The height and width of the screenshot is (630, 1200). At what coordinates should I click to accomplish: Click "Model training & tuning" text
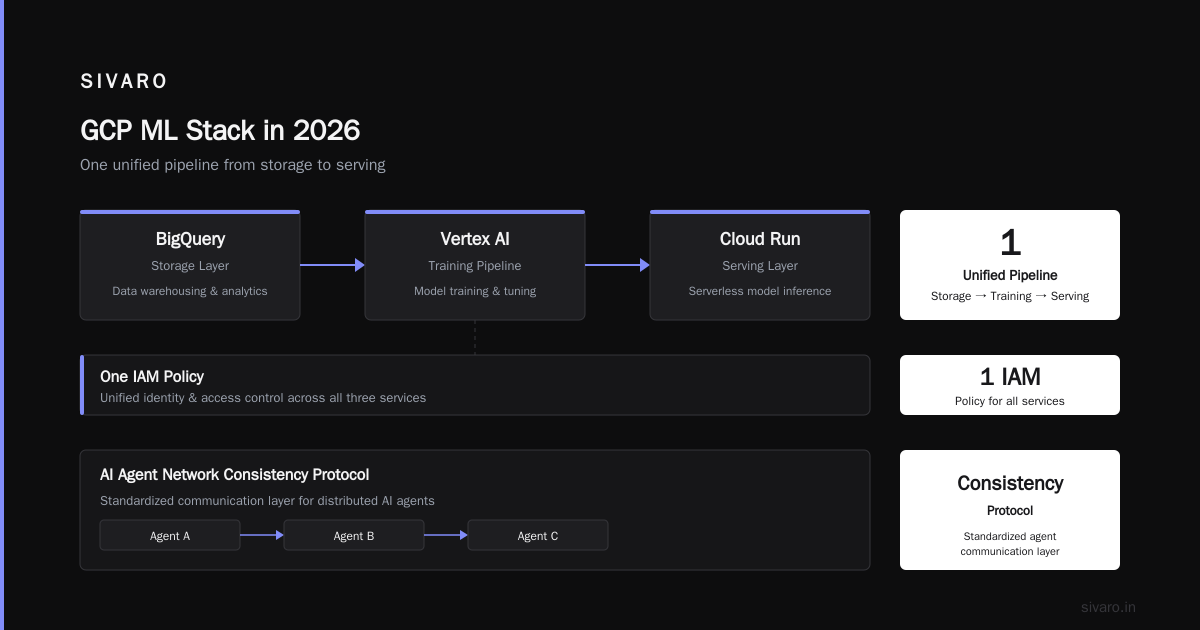[475, 291]
